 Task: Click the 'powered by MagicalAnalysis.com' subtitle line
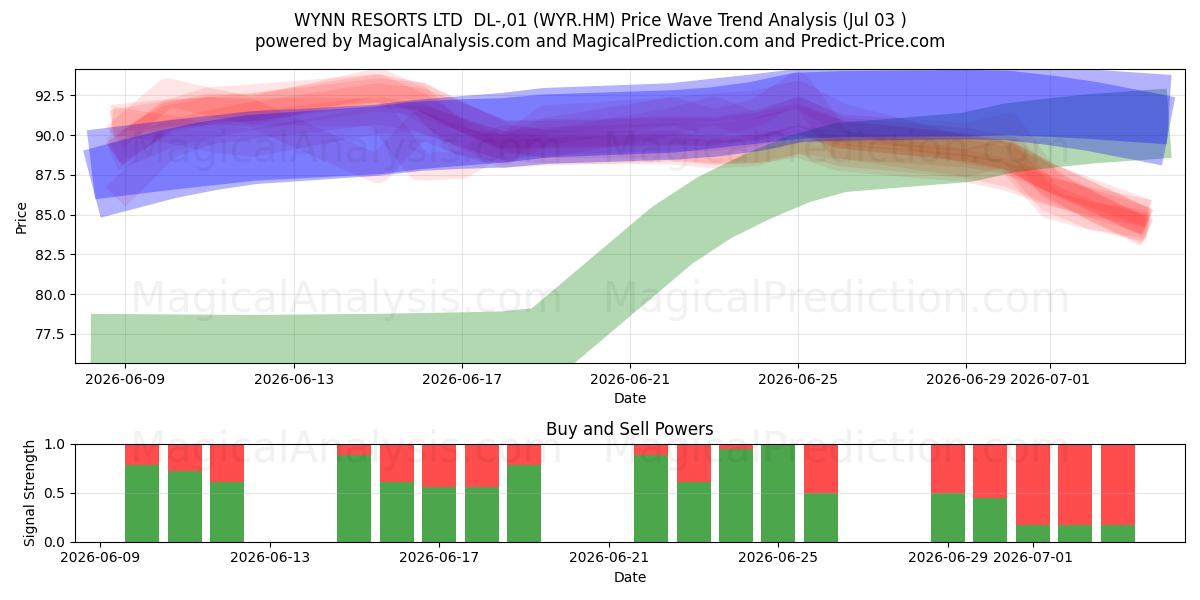click(x=600, y=41)
